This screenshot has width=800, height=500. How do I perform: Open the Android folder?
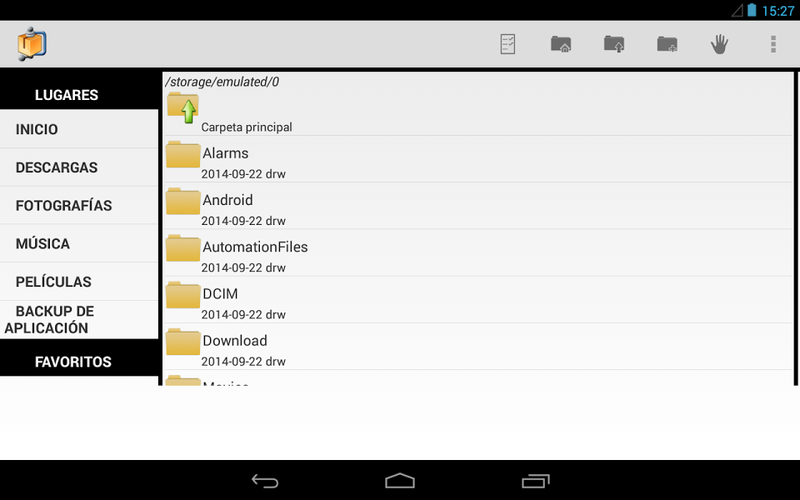tap(478, 206)
